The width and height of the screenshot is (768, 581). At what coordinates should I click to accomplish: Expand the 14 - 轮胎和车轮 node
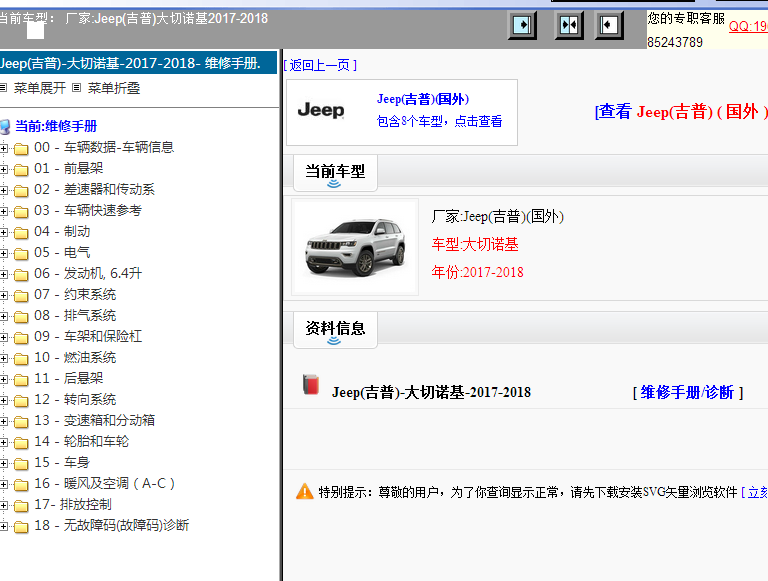click(3, 442)
